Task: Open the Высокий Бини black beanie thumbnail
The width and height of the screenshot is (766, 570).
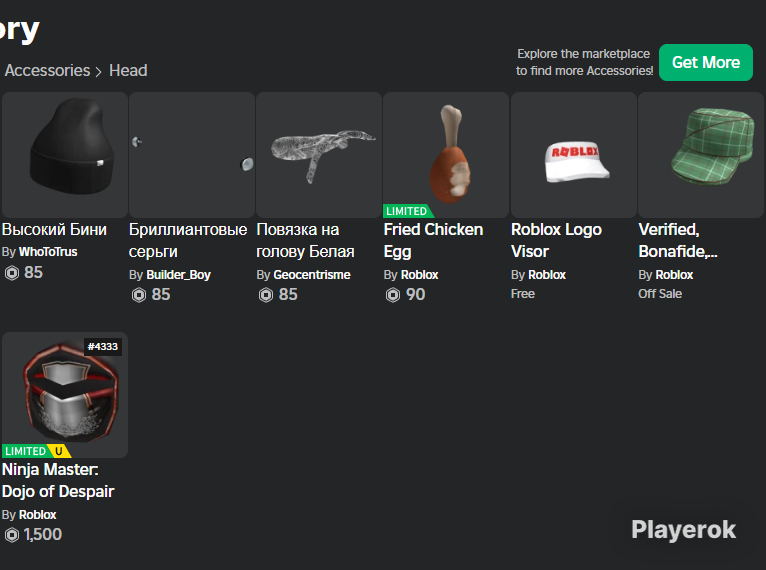Action: pos(65,154)
